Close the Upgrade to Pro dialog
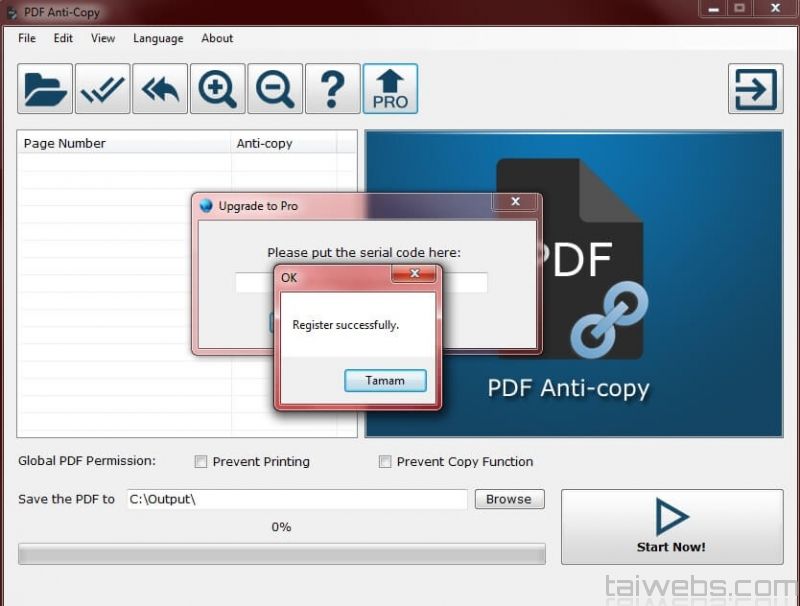This screenshot has height=606, width=800. tap(515, 203)
